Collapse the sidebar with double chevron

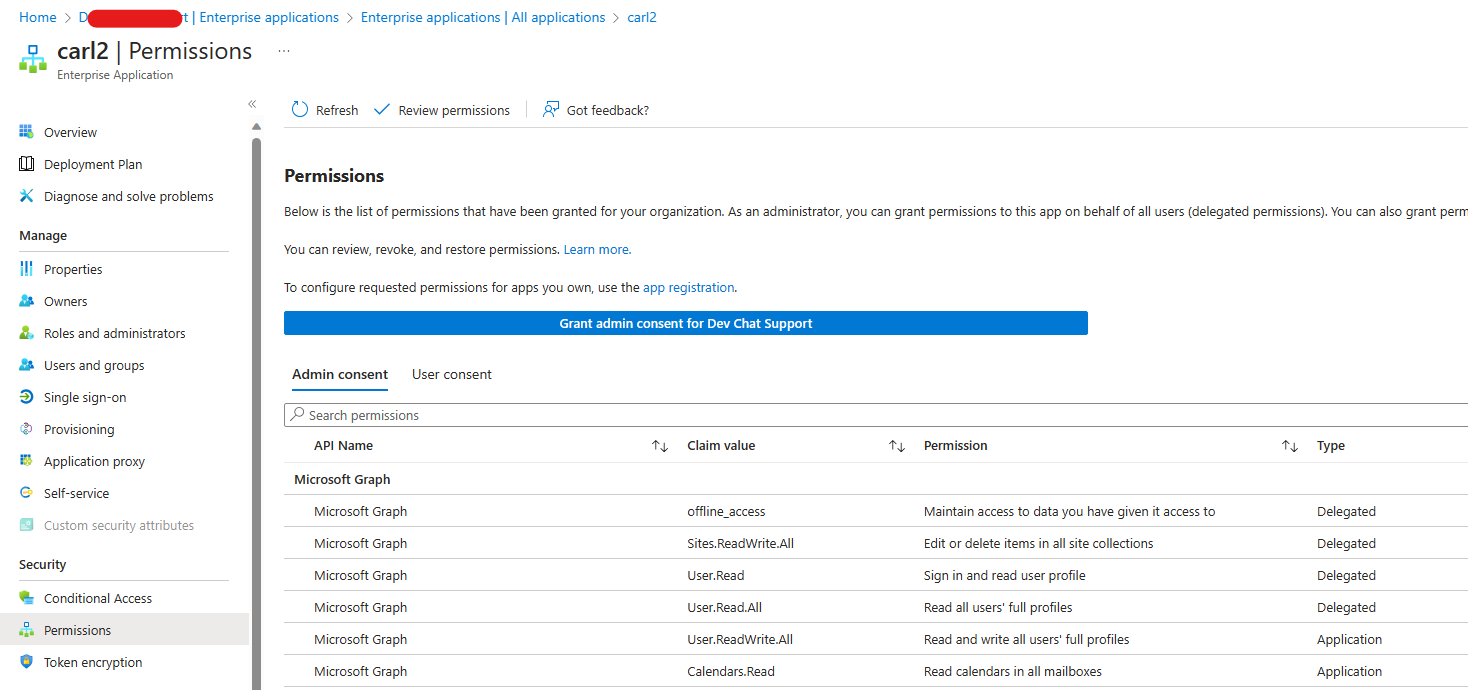(x=252, y=104)
